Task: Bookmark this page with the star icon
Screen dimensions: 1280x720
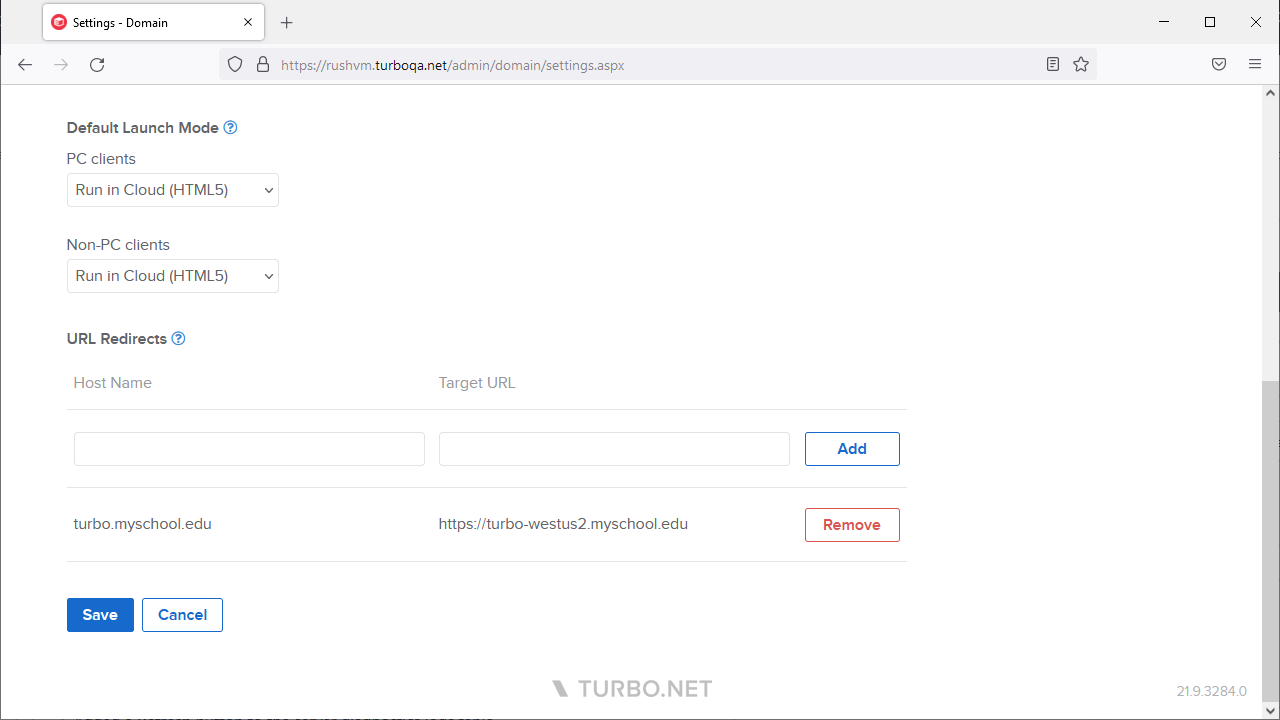Action: point(1080,64)
